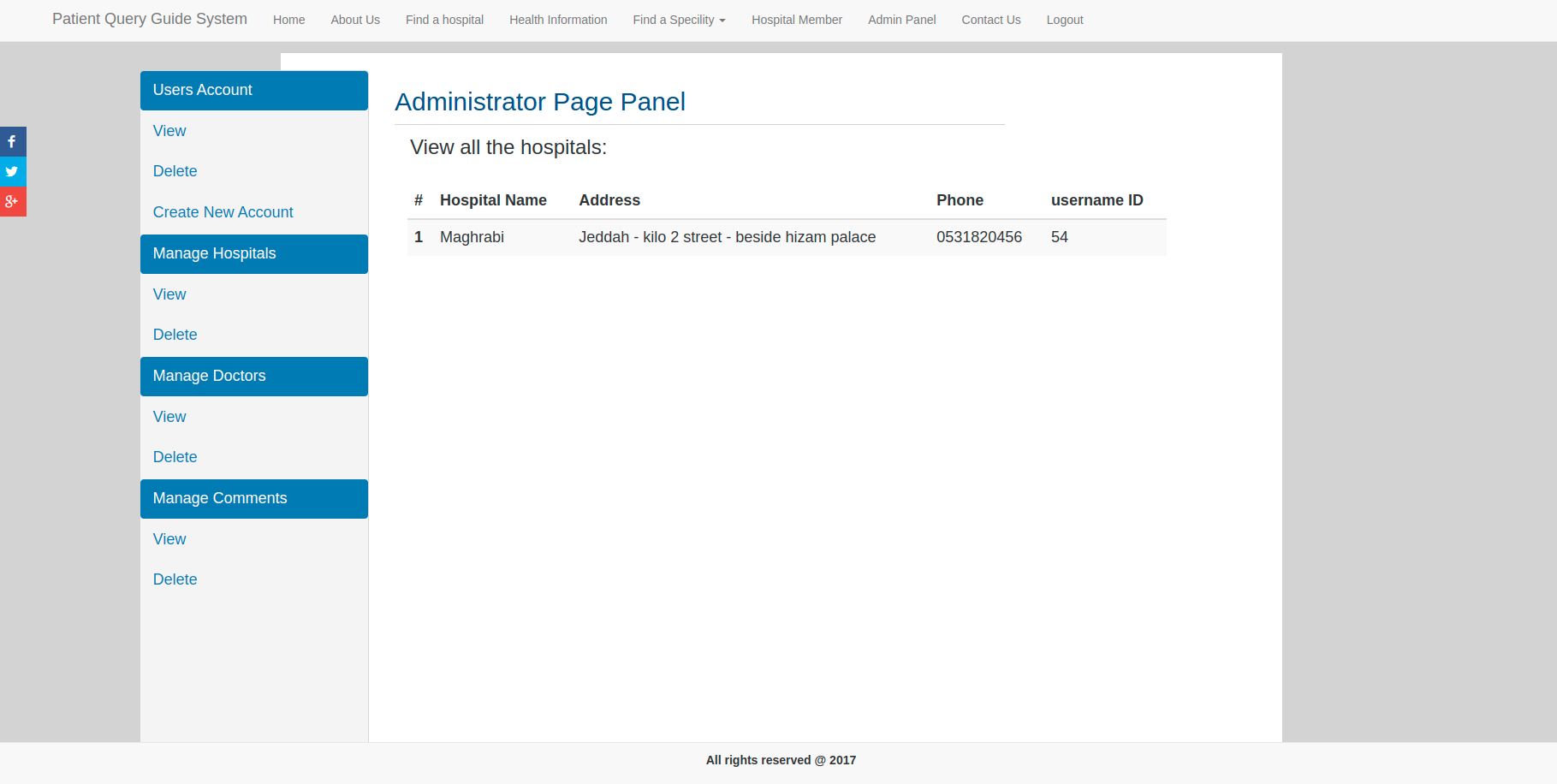Click Delete under Manage Hospitals
Screen dimensions: 1557x784
point(175,335)
